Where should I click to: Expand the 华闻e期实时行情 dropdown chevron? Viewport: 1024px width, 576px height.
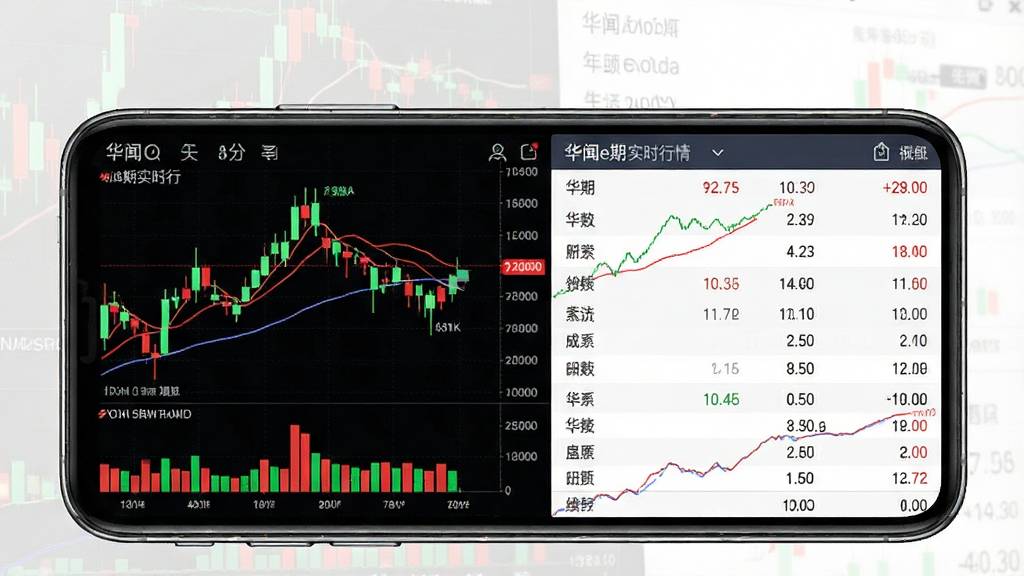(x=718, y=153)
